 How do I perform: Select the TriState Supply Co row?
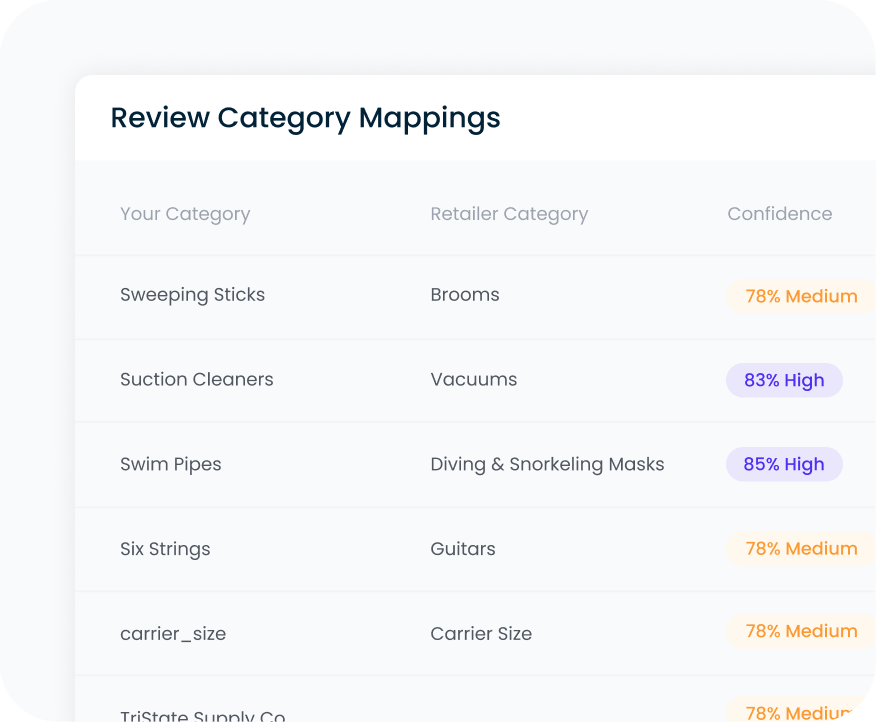202,714
